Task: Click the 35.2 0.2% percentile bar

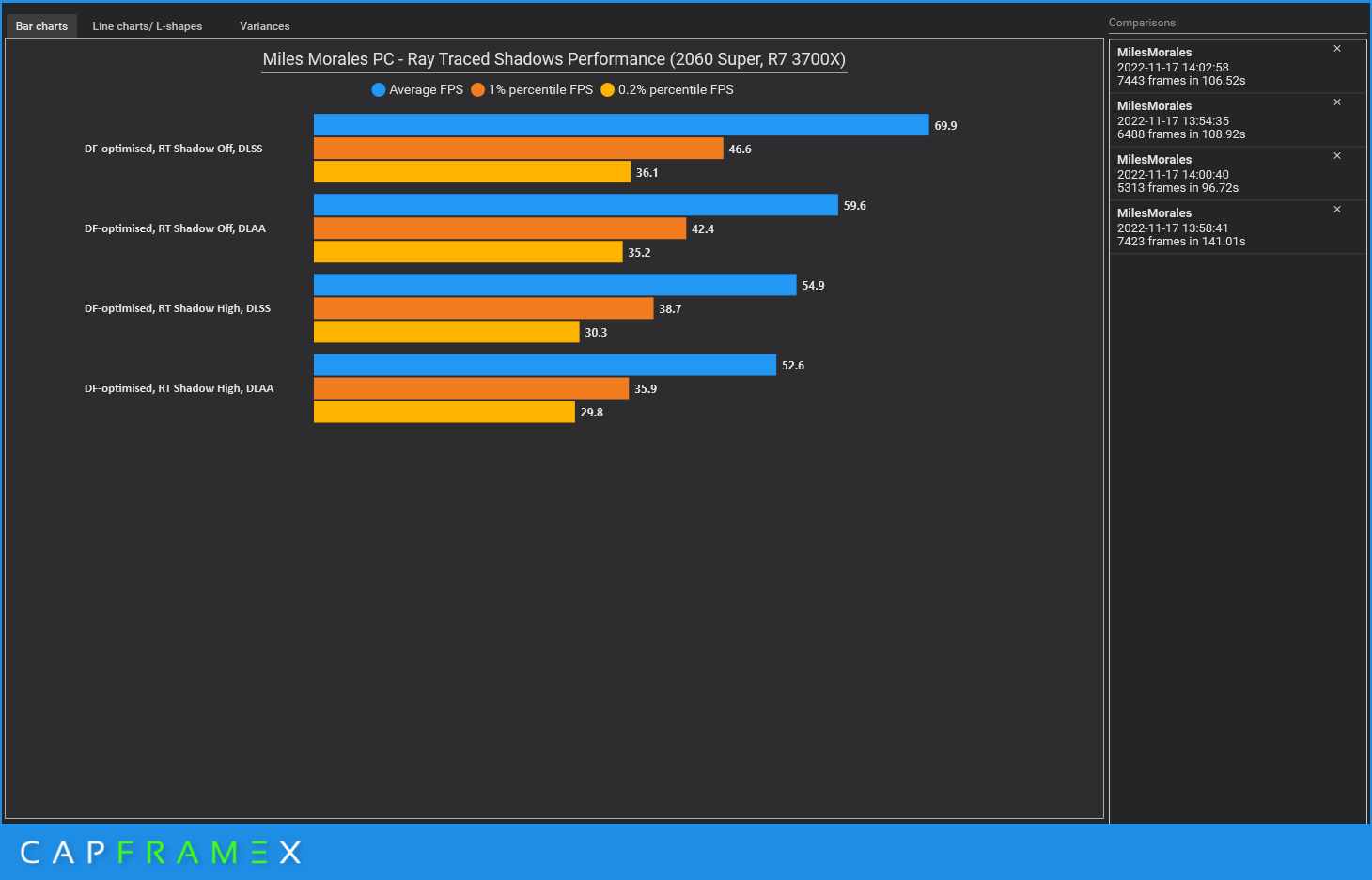Action: coord(468,252)
